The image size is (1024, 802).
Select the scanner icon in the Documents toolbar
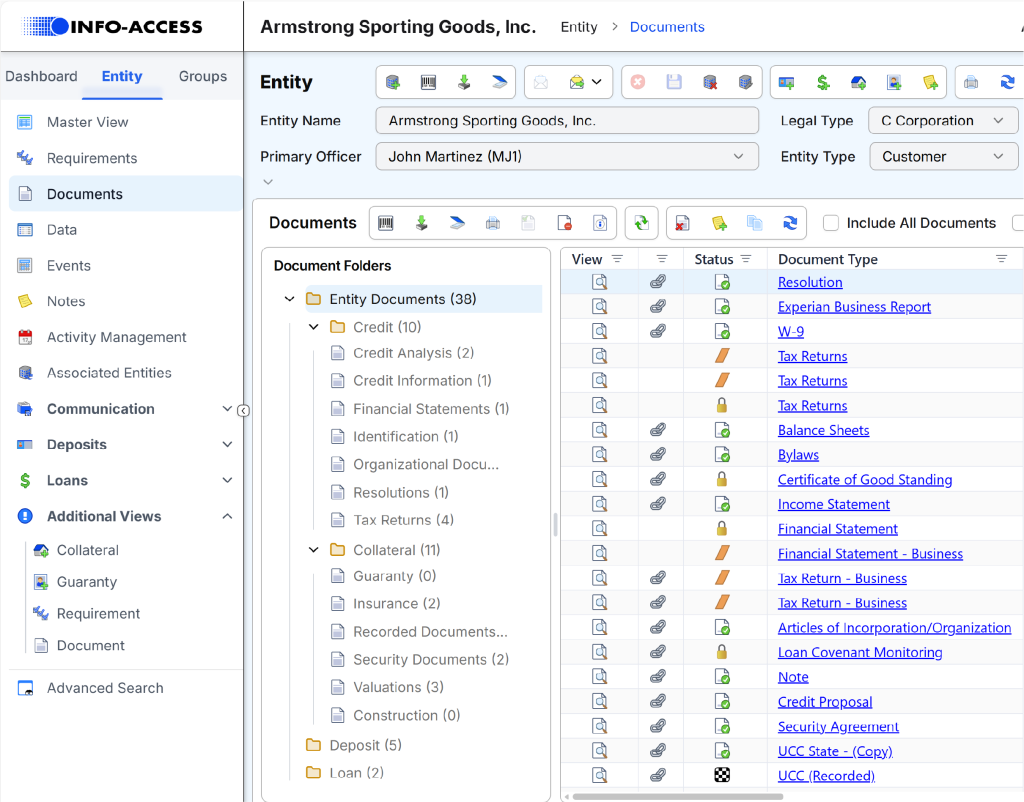point(457,223)
